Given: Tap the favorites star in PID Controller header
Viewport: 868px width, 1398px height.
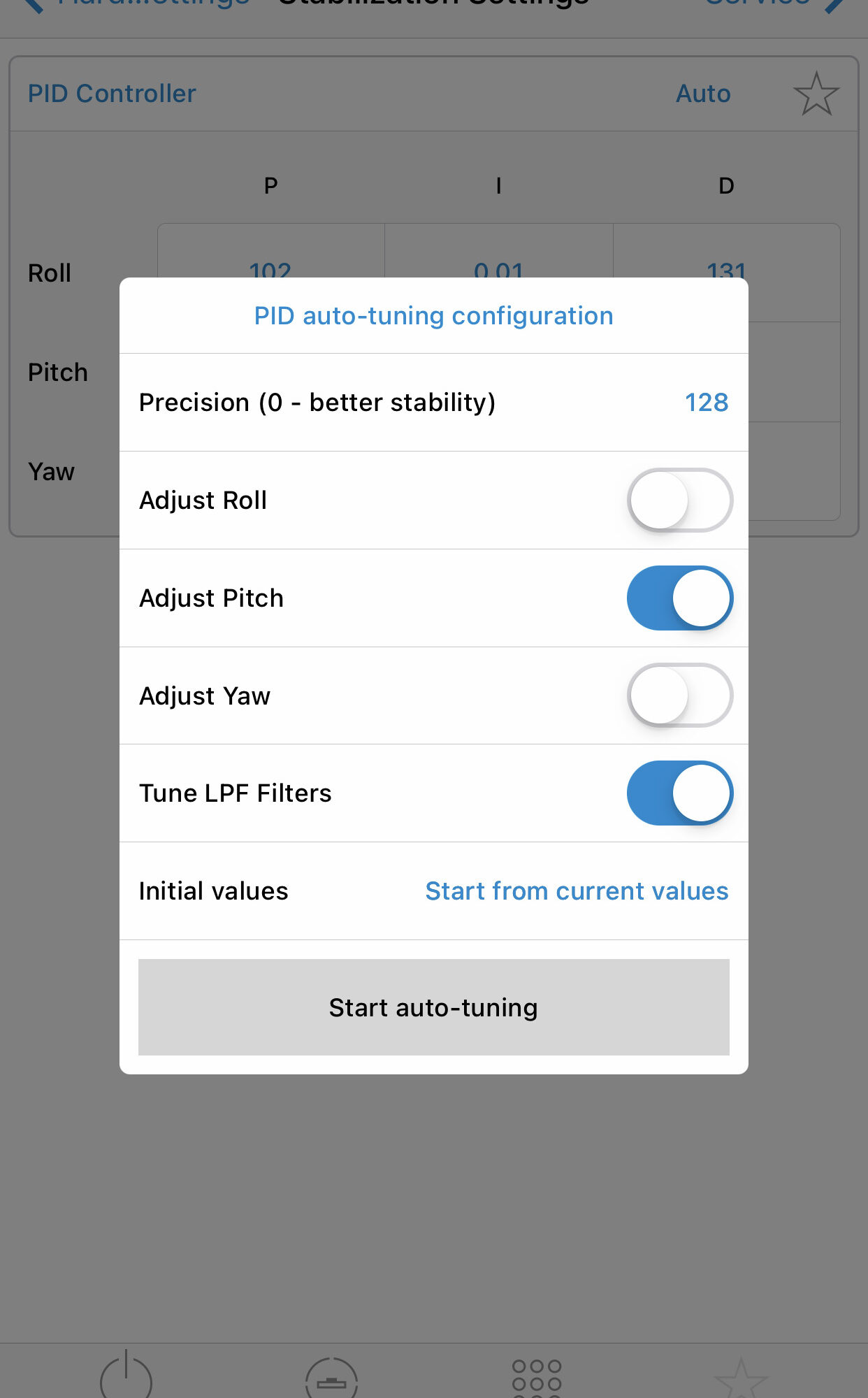Looking at the screenshot, I should tap(816, 94).
